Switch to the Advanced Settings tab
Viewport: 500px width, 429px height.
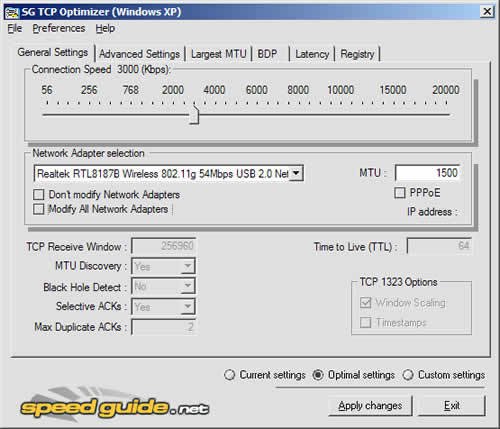pyautogui.click(x=139, y=54)
